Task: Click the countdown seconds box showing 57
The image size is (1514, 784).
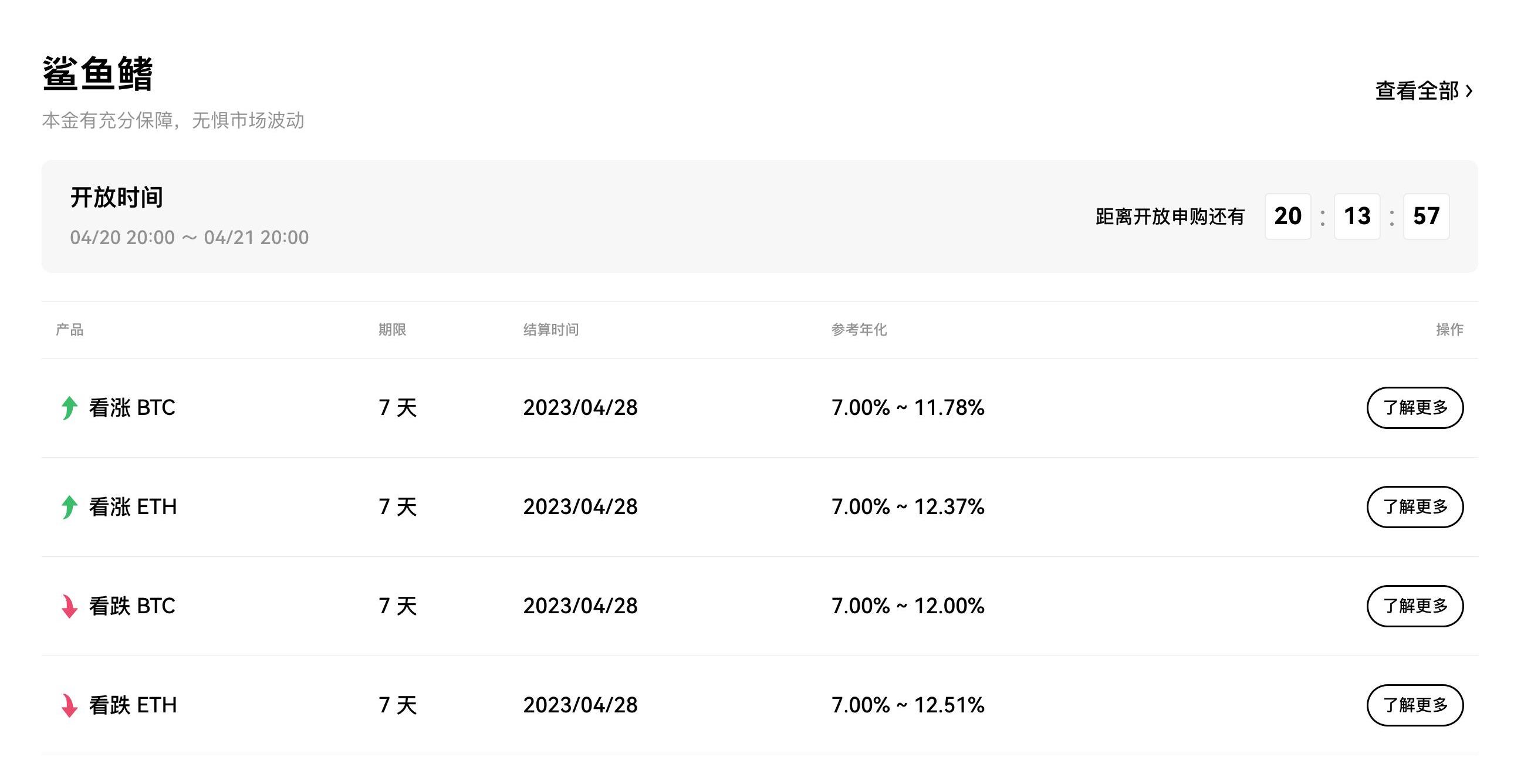Action: click(x=1426, y=217)
